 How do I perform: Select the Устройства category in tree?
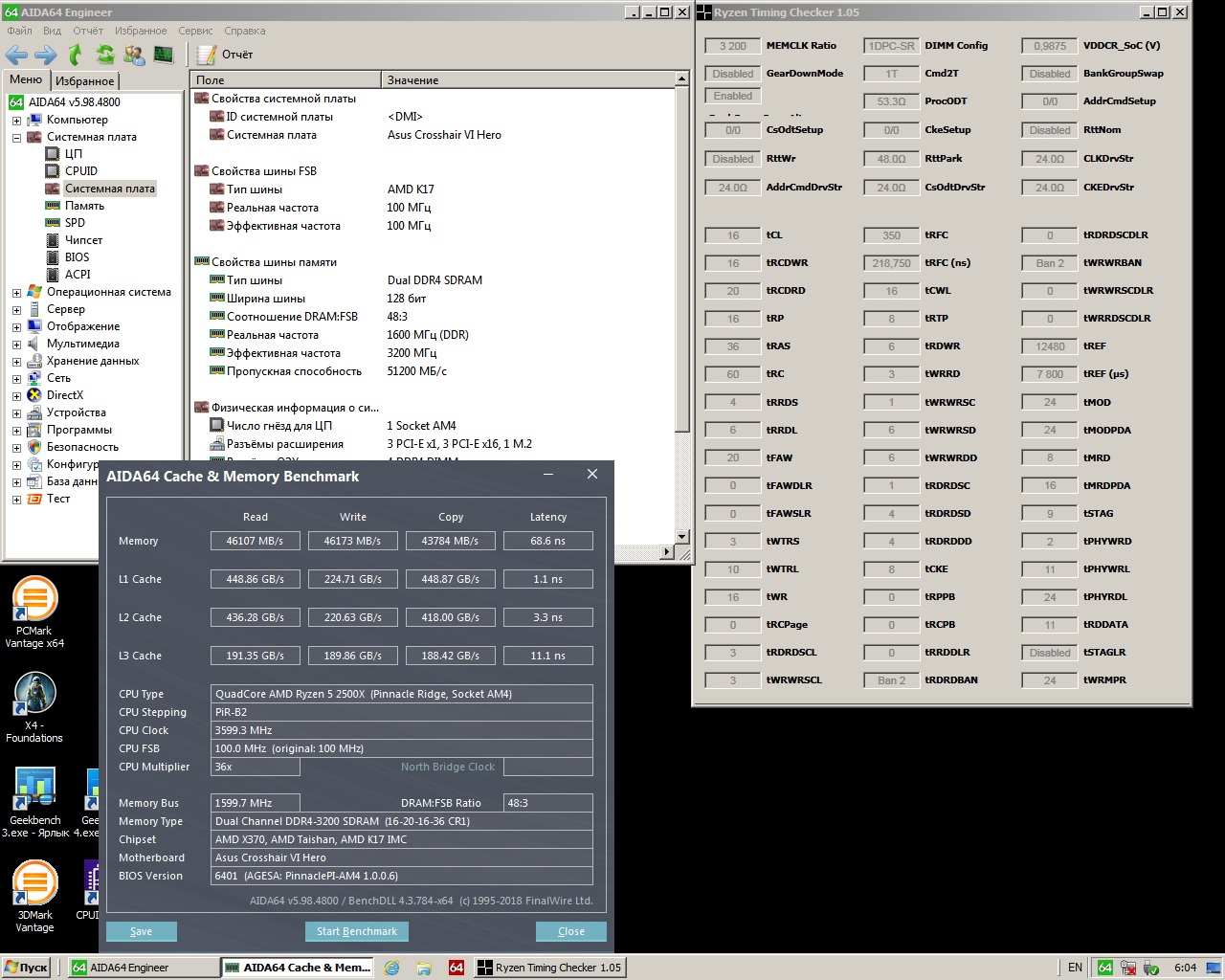pos(77,412)
